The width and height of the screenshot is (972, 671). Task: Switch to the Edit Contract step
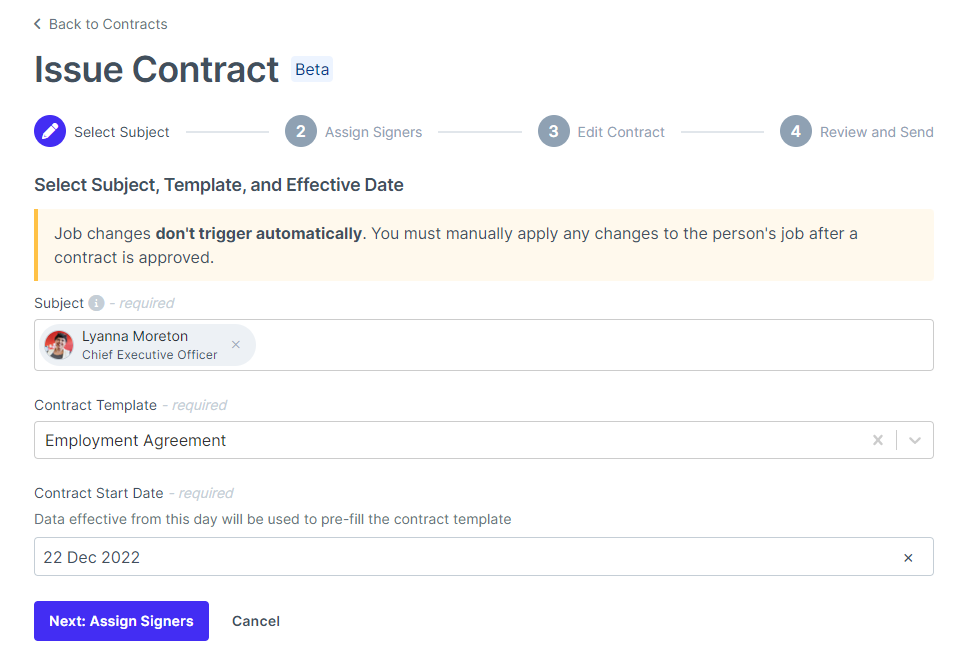[620, 131]
